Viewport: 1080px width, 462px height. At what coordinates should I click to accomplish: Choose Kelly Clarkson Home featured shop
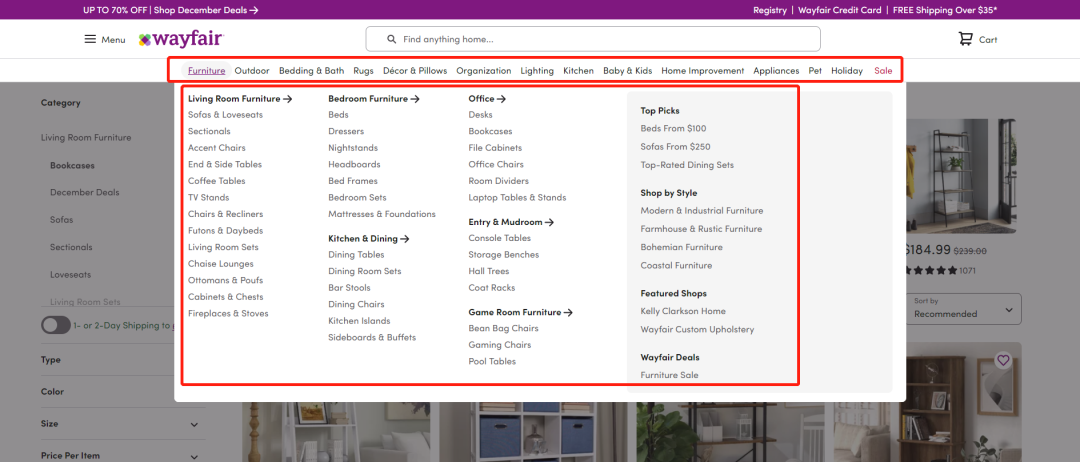point(683,311)
